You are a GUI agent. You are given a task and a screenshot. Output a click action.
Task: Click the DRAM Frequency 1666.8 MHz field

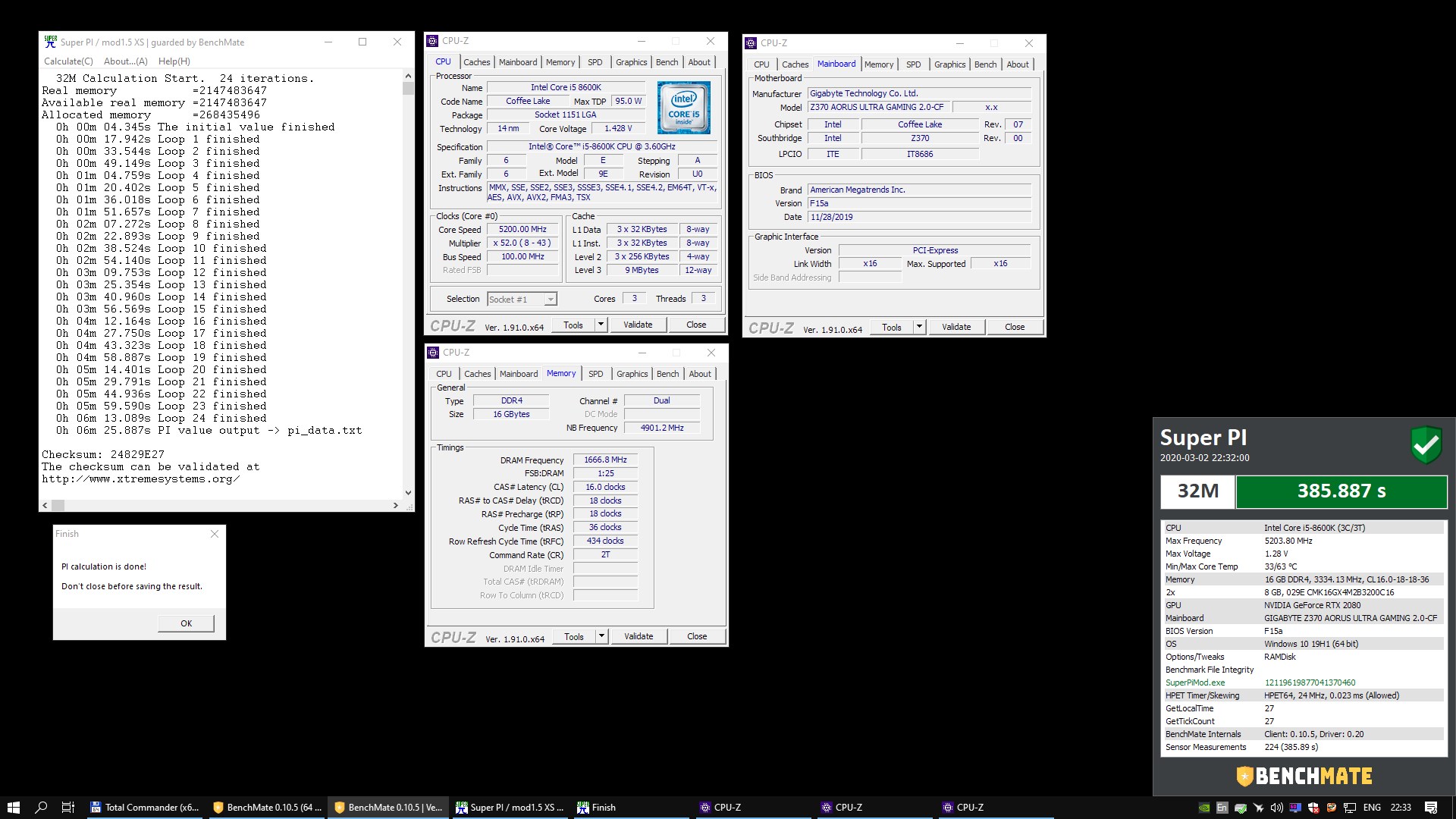605,460
